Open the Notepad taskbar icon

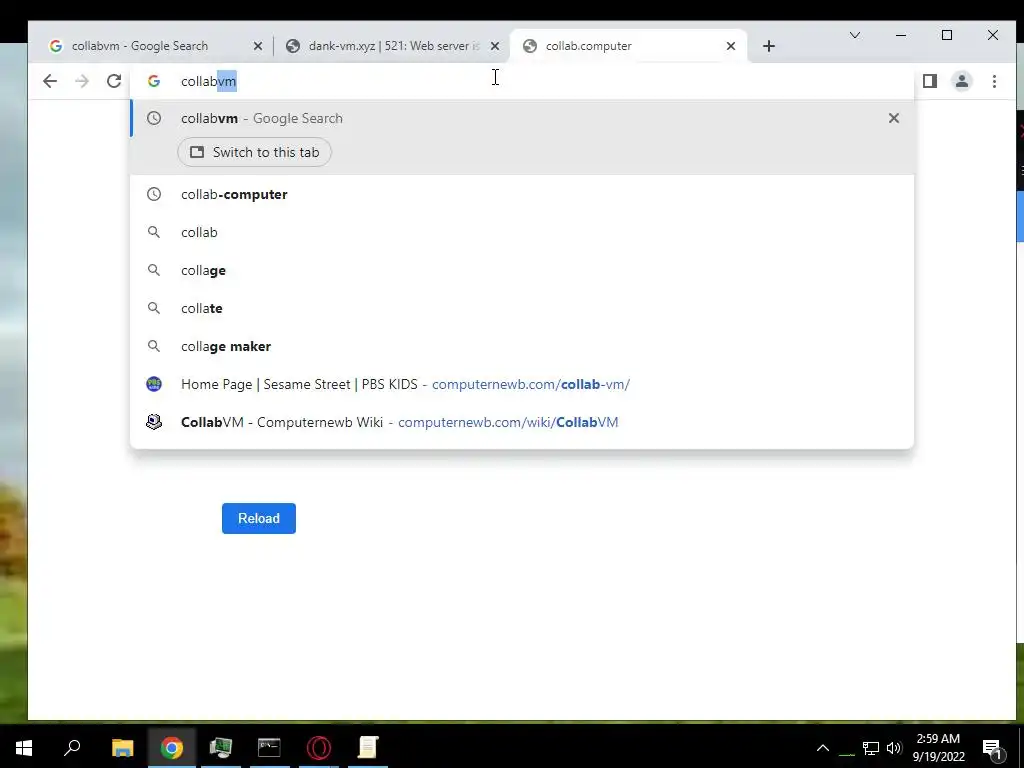tap(368, 747)
